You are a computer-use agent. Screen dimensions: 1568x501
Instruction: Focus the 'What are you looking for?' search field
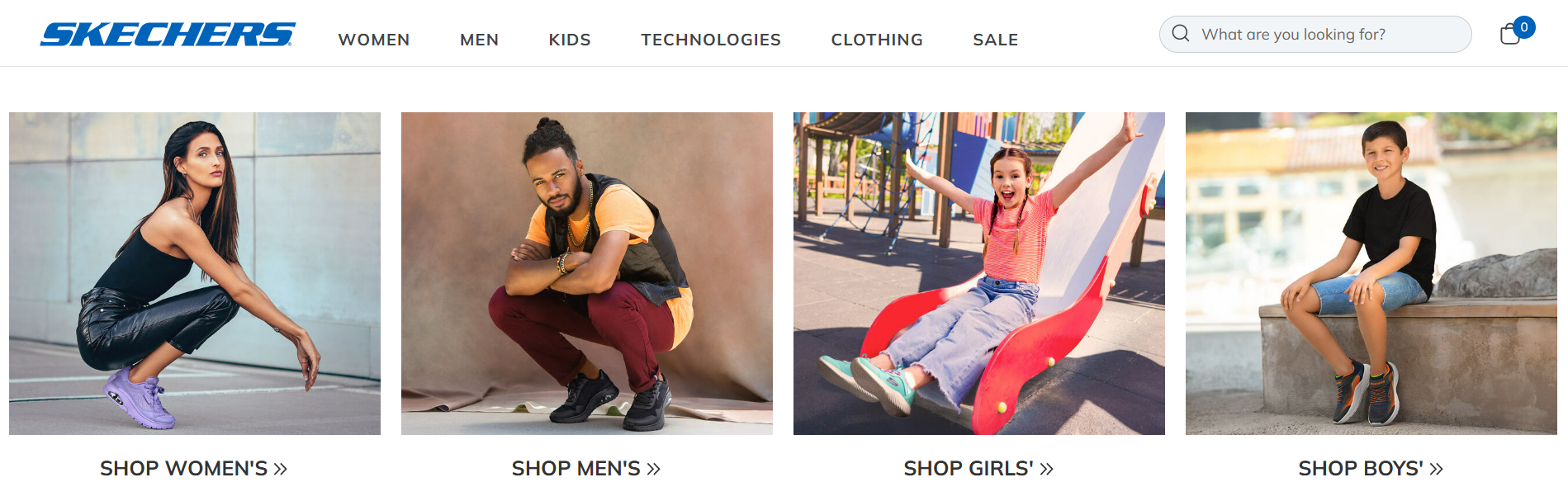tap(1315, 34)
